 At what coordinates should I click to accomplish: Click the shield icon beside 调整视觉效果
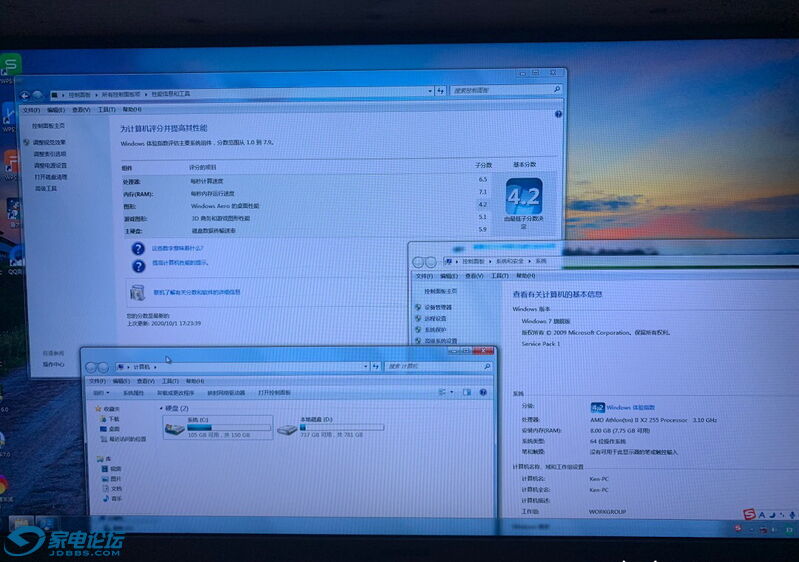coord(26,142)
